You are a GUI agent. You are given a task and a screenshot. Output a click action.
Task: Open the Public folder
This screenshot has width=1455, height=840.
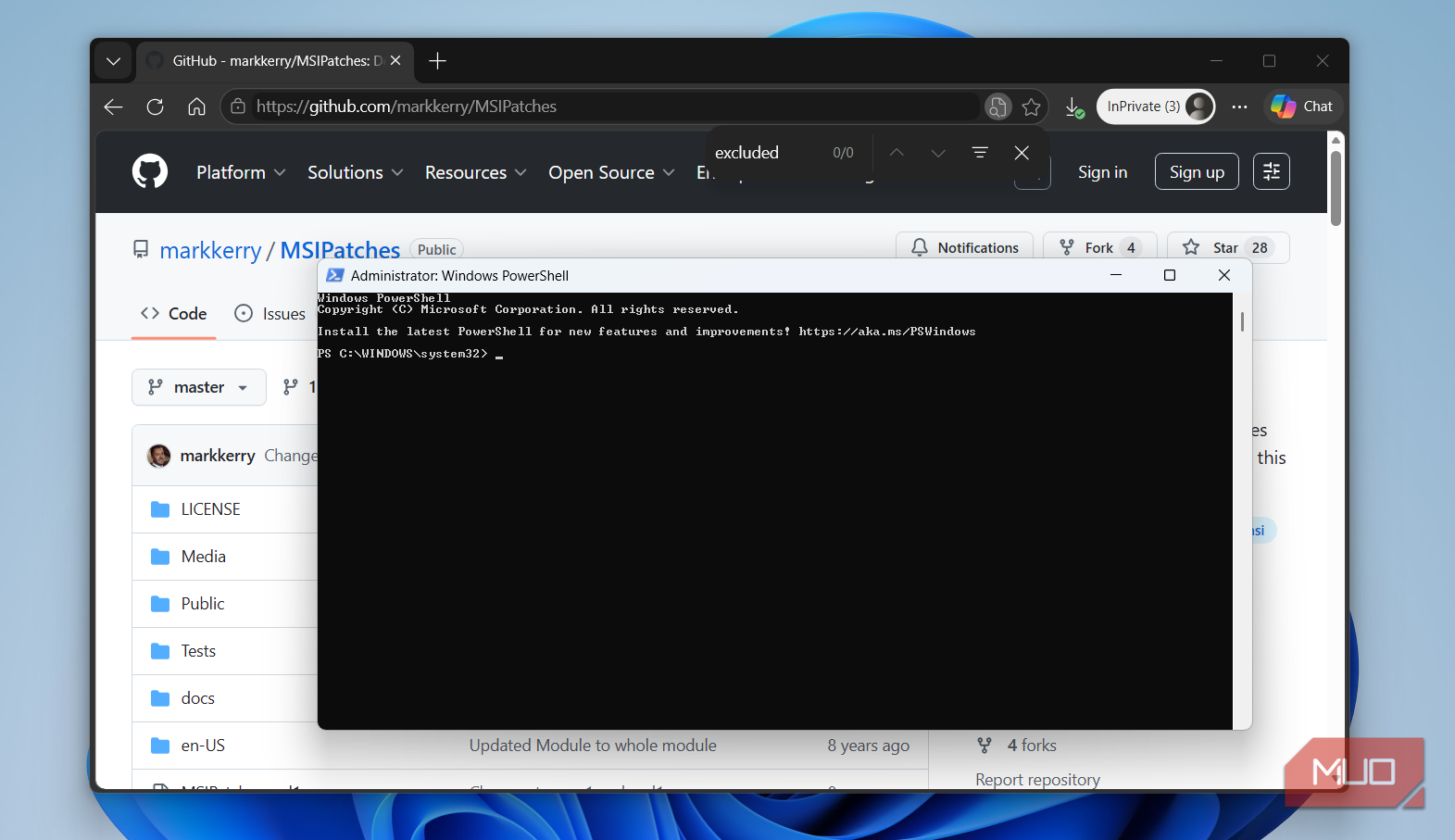(203, 604)
